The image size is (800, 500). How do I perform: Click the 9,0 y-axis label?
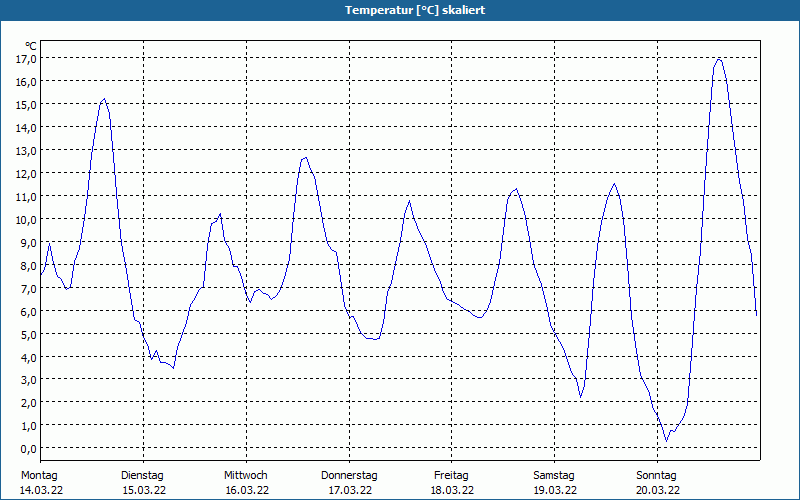pos(29,242)
